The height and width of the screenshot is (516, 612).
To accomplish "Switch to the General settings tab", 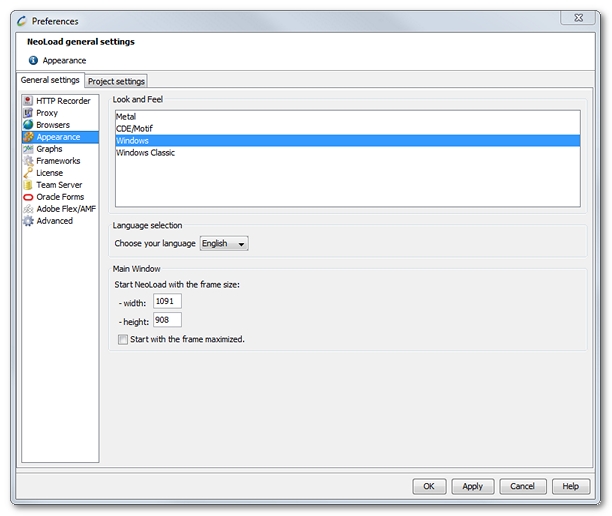I will pyautogui.click(x=50, y=80).
